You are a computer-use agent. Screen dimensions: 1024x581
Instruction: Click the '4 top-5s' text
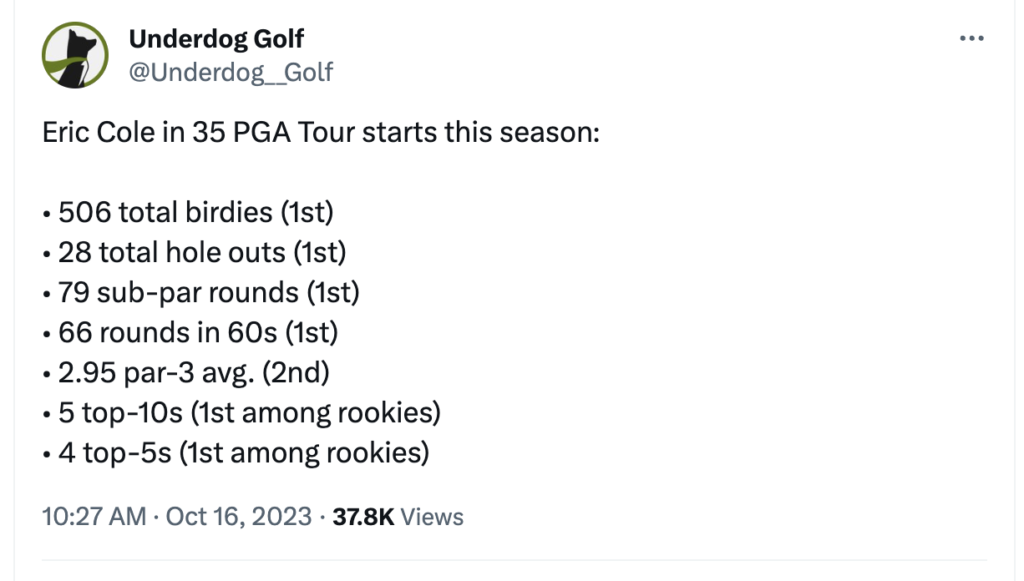[x=114, y=453]
